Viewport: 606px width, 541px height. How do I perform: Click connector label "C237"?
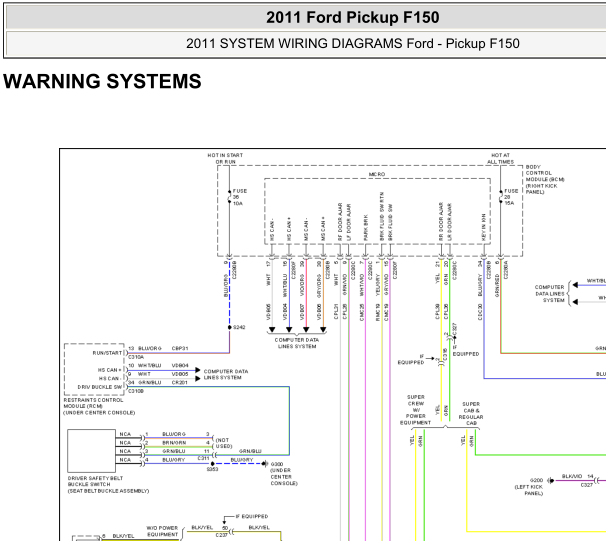pos(221,535)
